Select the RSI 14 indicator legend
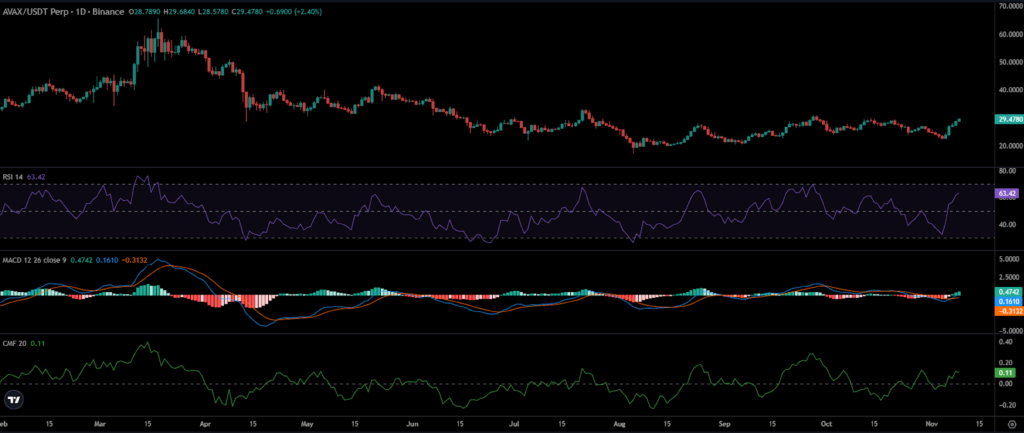The height and width of the screenshot is (433, 1024). point(14,176)
